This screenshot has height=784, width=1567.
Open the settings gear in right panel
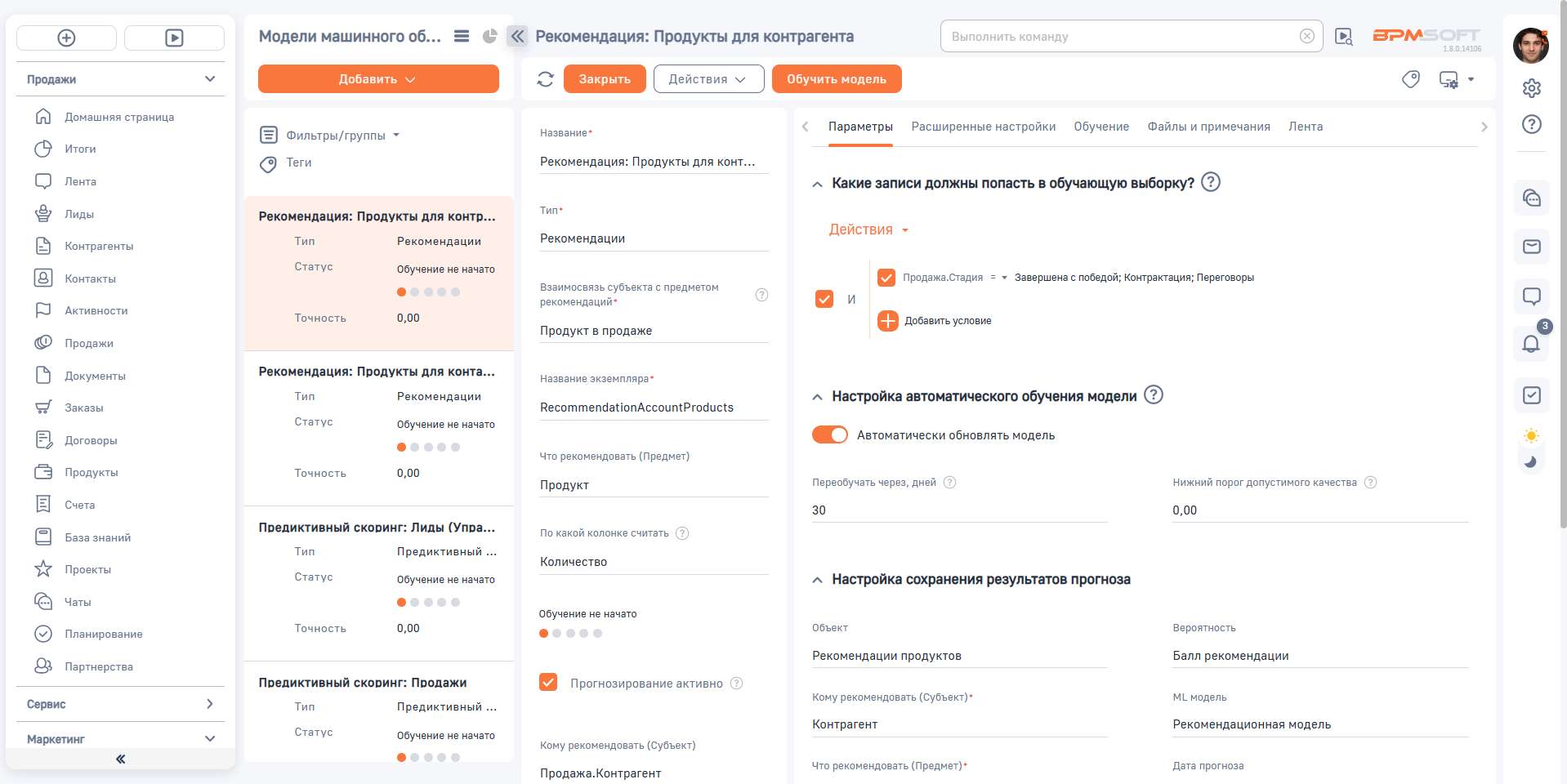tap(1532, 88)
